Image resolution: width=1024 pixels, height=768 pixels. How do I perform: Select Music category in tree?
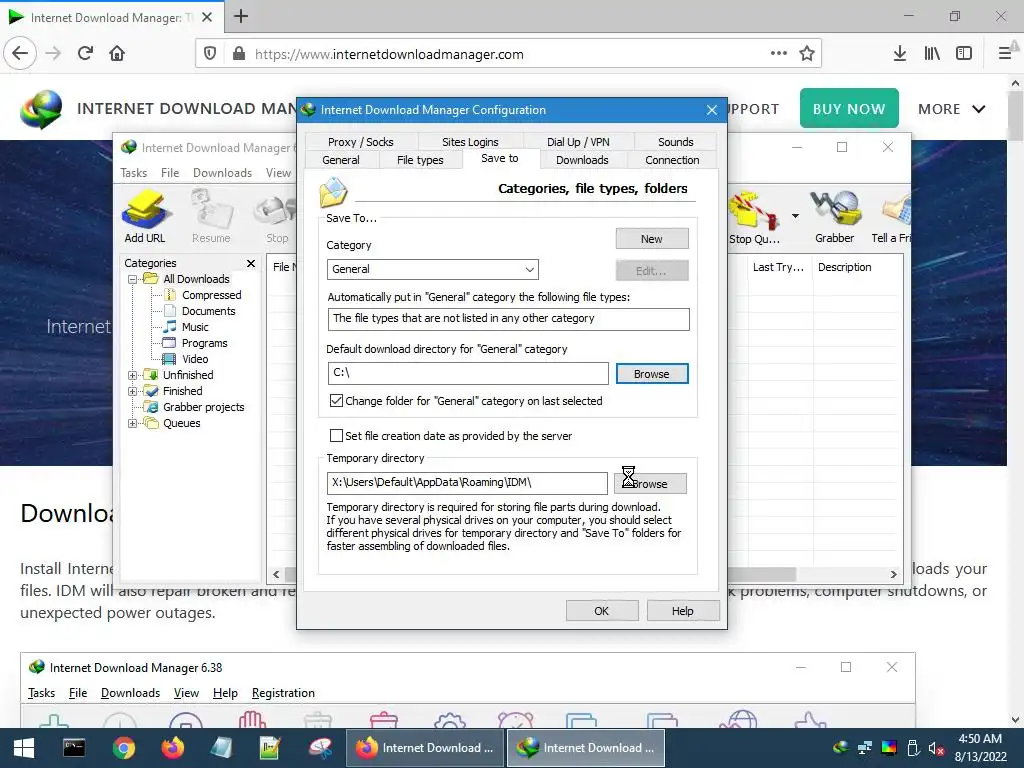point(195,327)
